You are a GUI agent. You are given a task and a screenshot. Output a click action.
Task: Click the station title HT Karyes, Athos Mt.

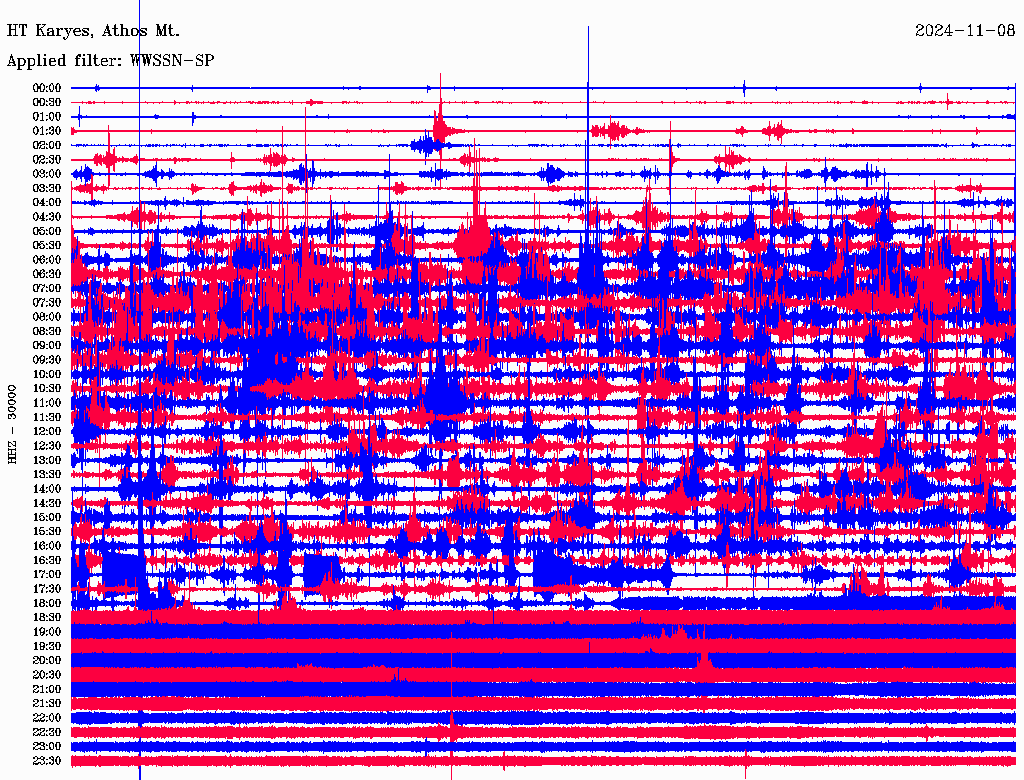pyautogui.click(x=93, y=31)
